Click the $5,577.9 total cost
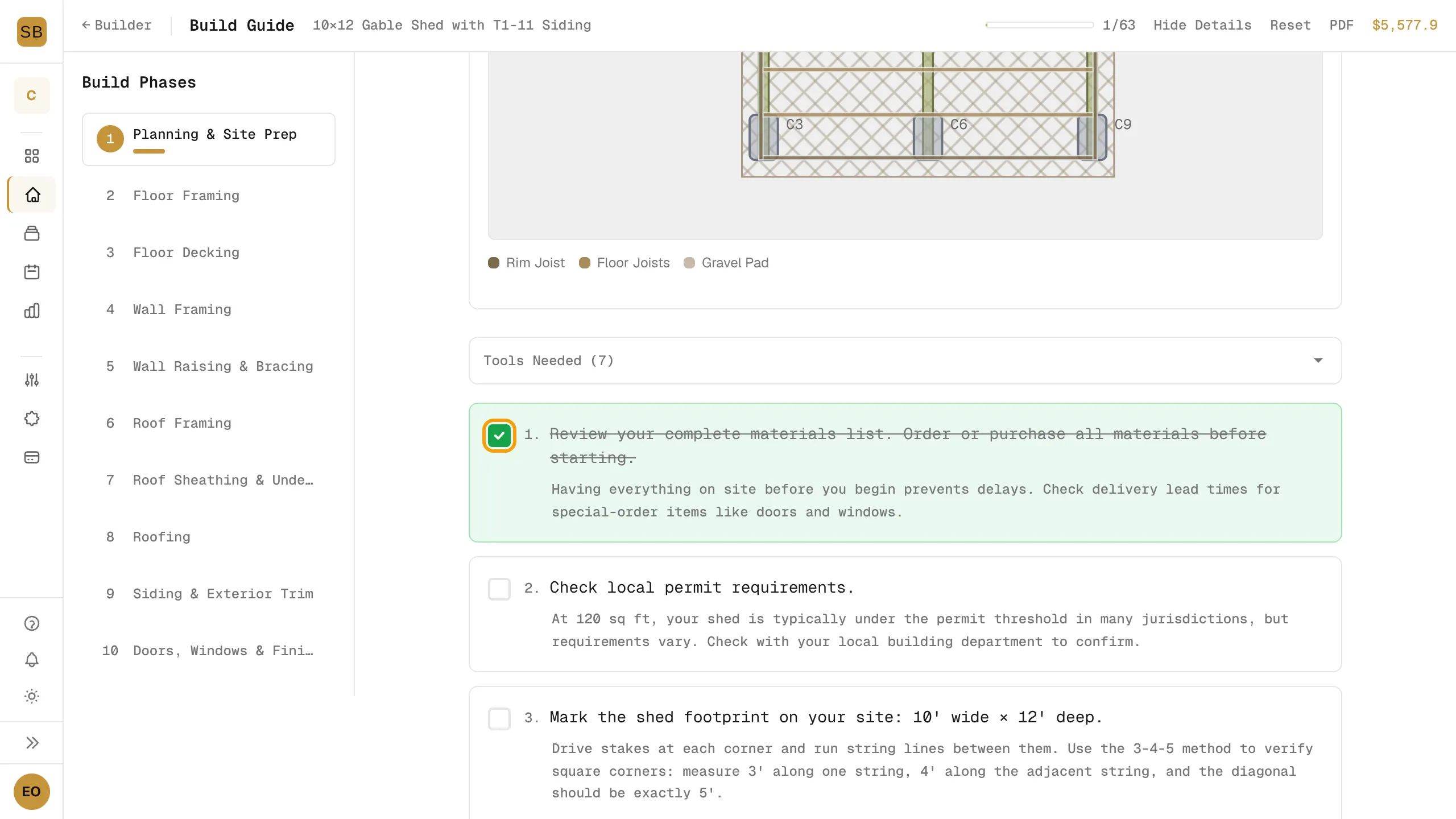Viewport: 1456px width, 819px height. click(x=1404, y=25)
